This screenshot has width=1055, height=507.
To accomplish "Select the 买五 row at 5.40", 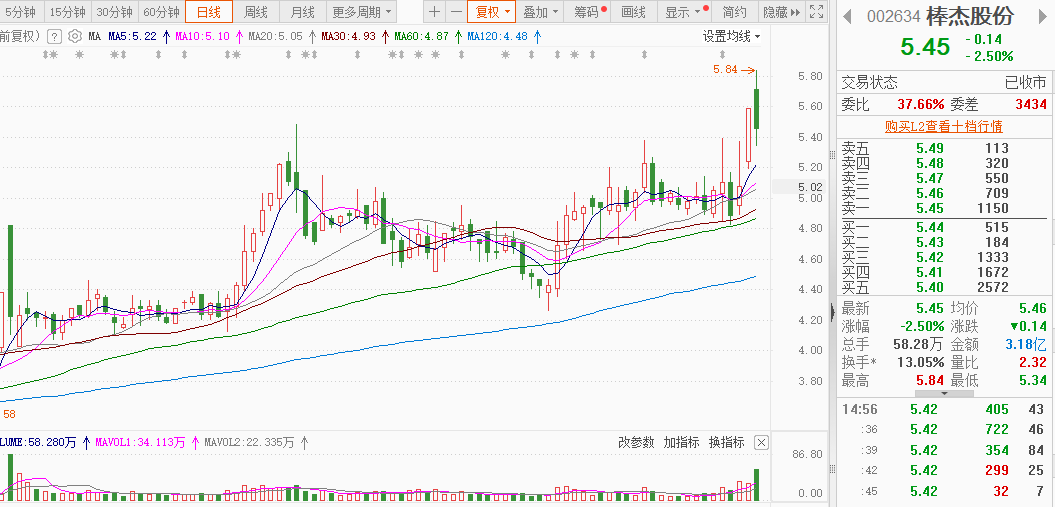I will [943, 287].
